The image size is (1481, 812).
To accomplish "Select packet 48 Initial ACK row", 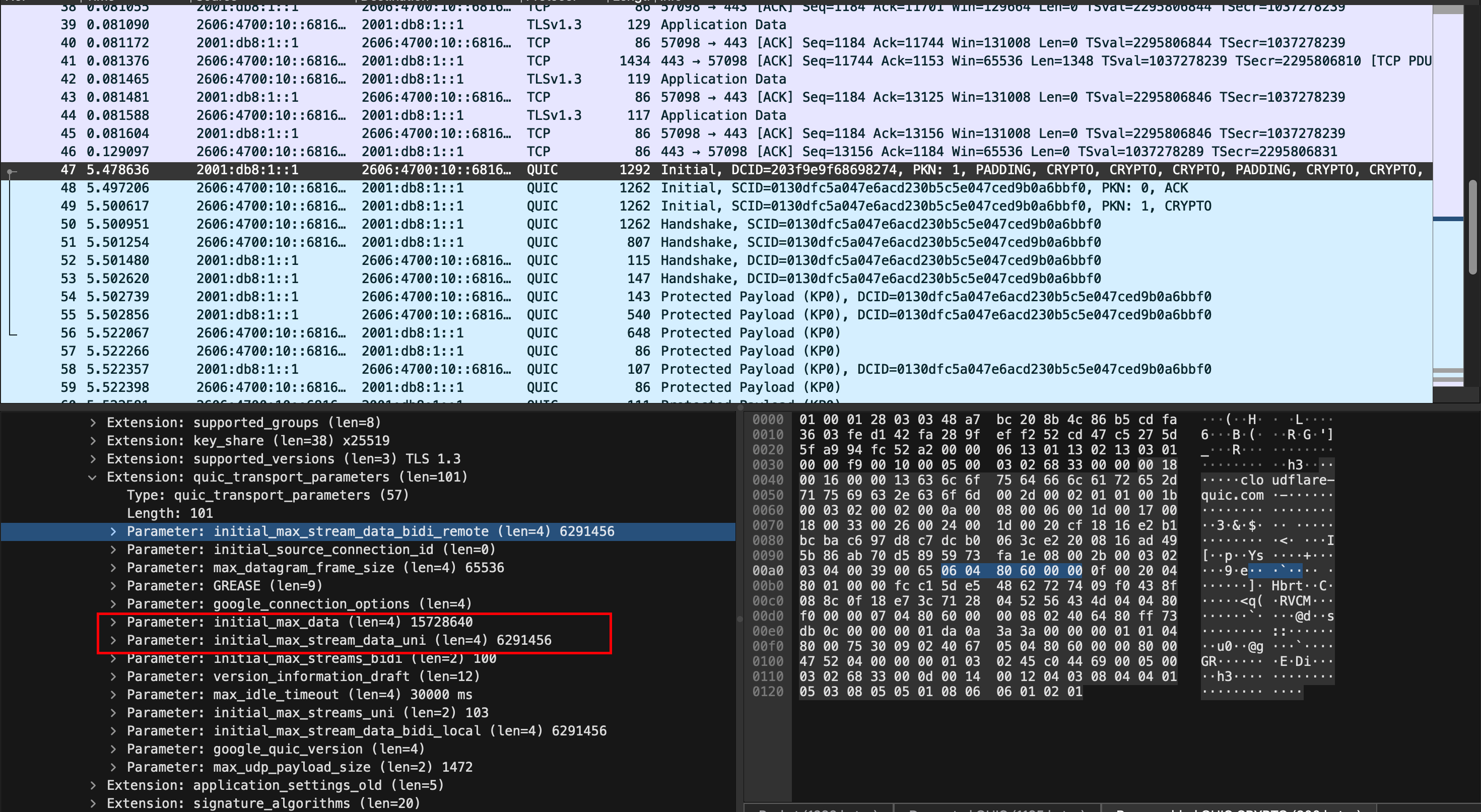I will pos(716,188).
